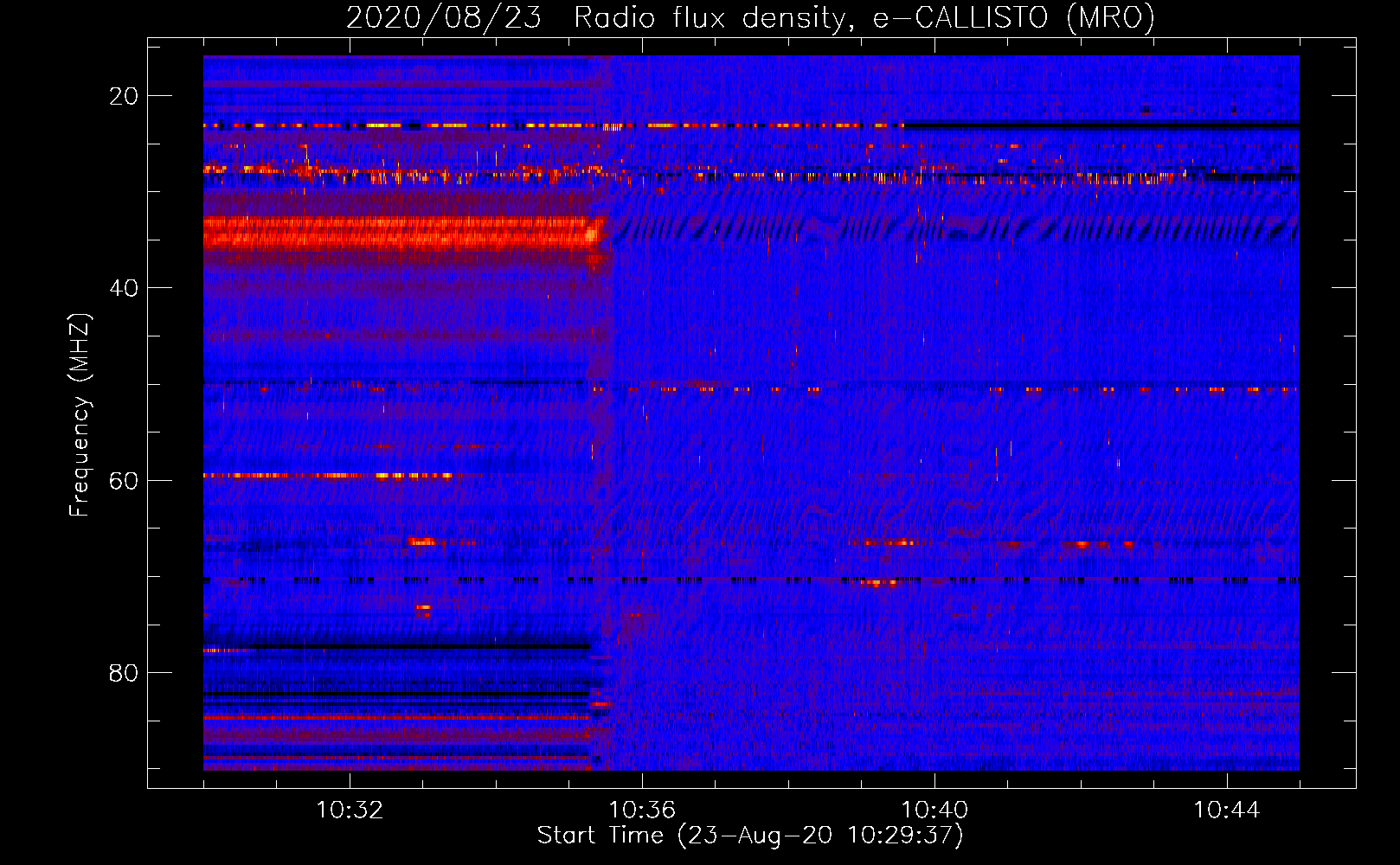1400x865 pixels.
Task: Click the 60 MHz frequency tick label
Action: pos(124,480)
